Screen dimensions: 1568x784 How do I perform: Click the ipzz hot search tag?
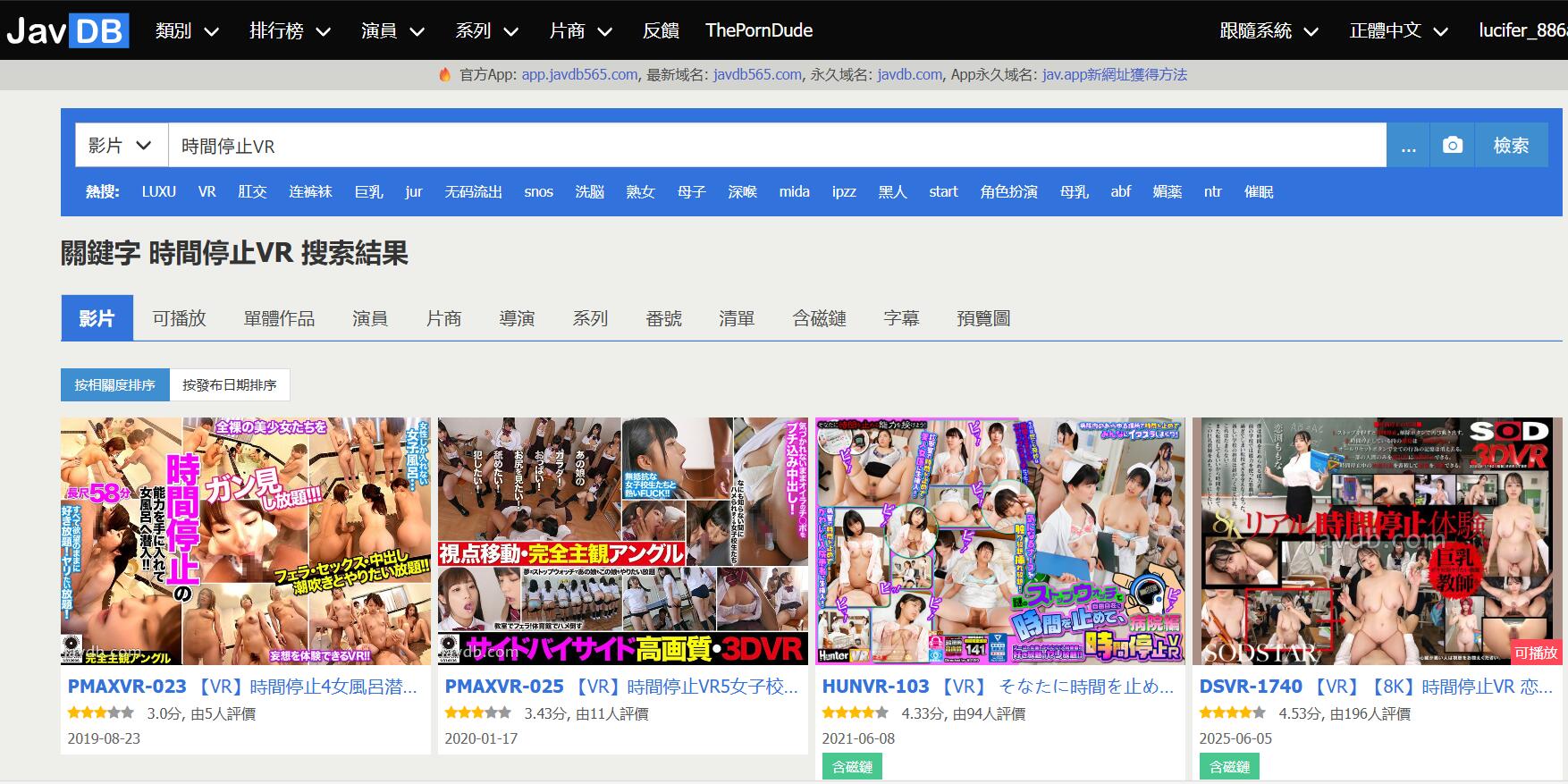click(844, 191)
